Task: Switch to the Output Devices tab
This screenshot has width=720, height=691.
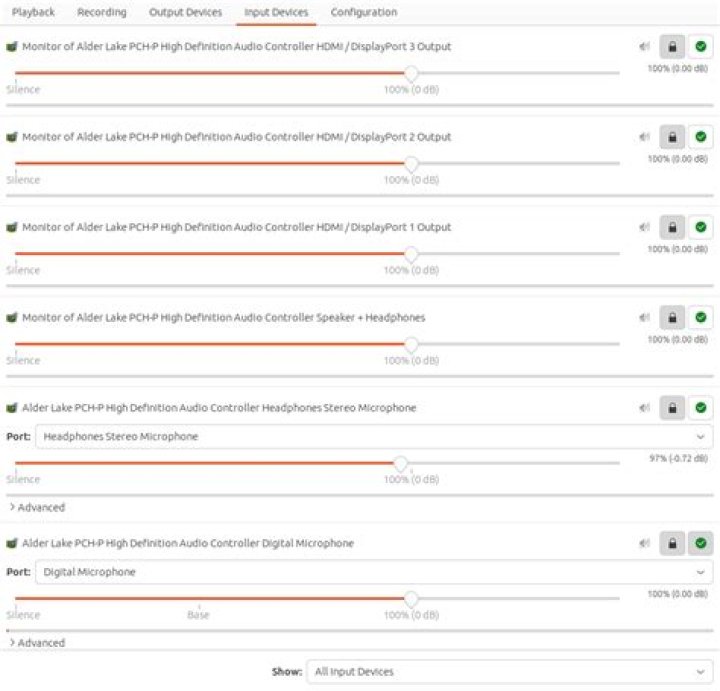Action: pos(186,12)
